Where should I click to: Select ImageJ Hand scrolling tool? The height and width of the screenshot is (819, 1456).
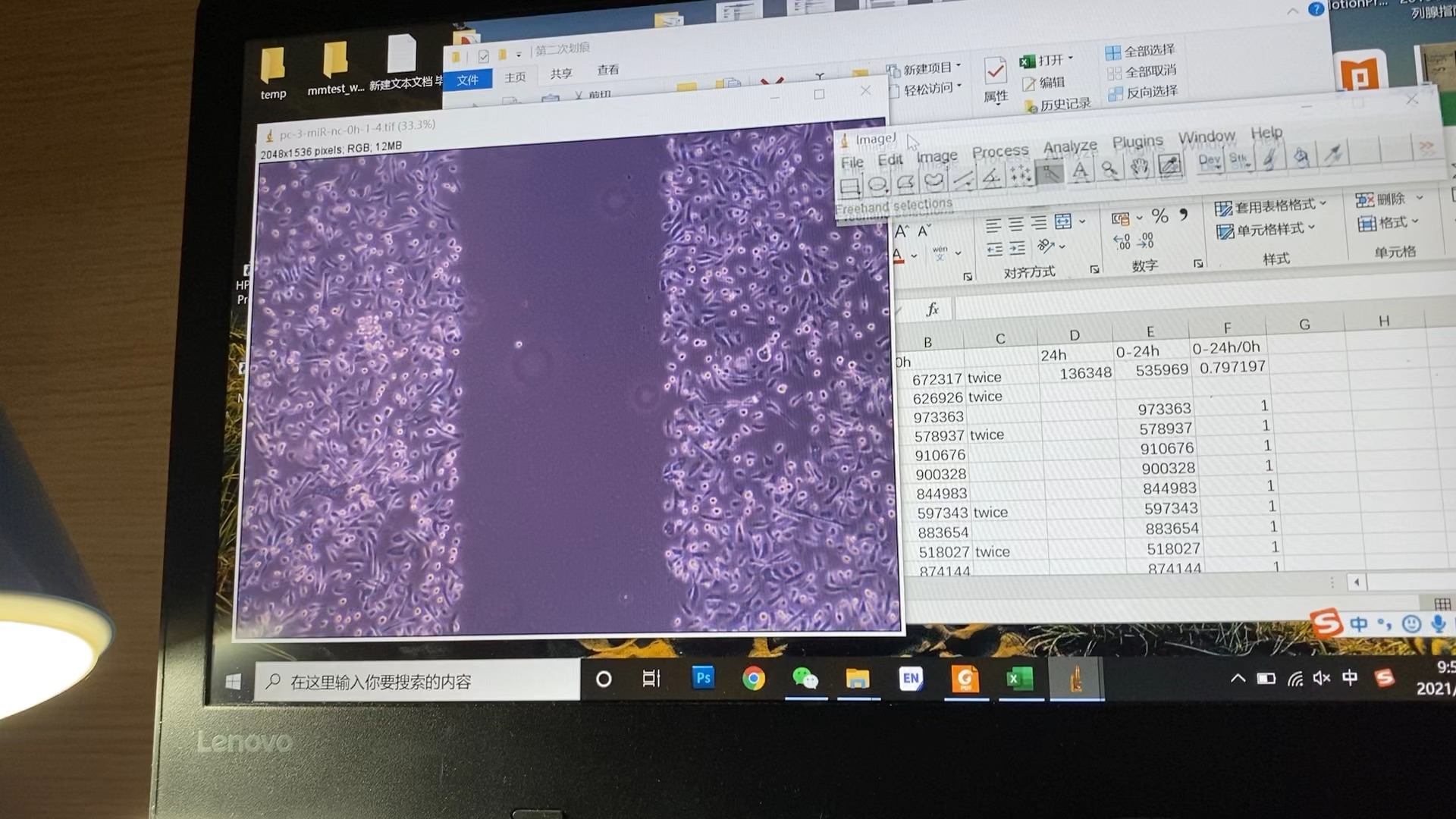(x=1139, y=167)
